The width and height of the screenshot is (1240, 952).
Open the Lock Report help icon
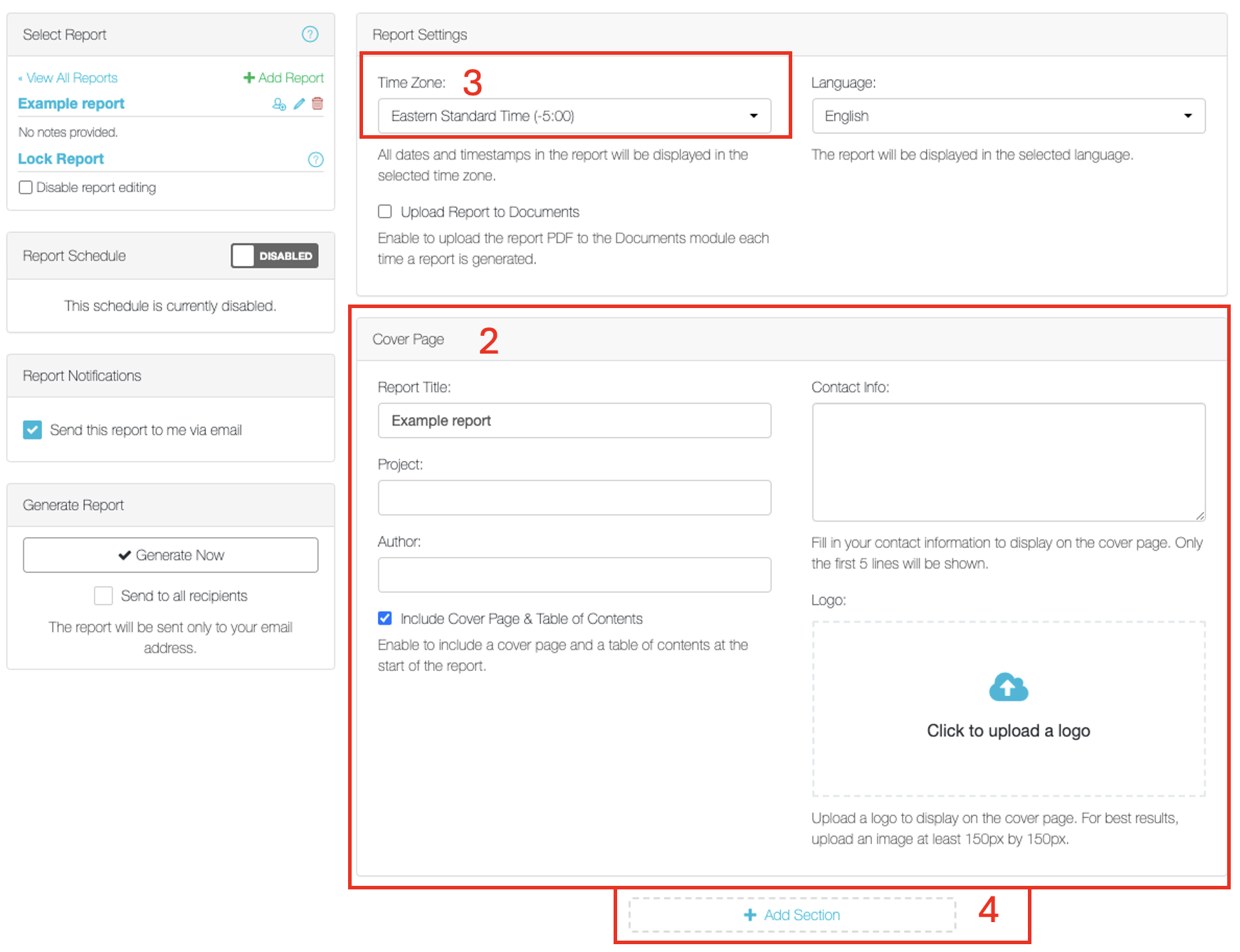pyautogui.click(x=315, y=159)
